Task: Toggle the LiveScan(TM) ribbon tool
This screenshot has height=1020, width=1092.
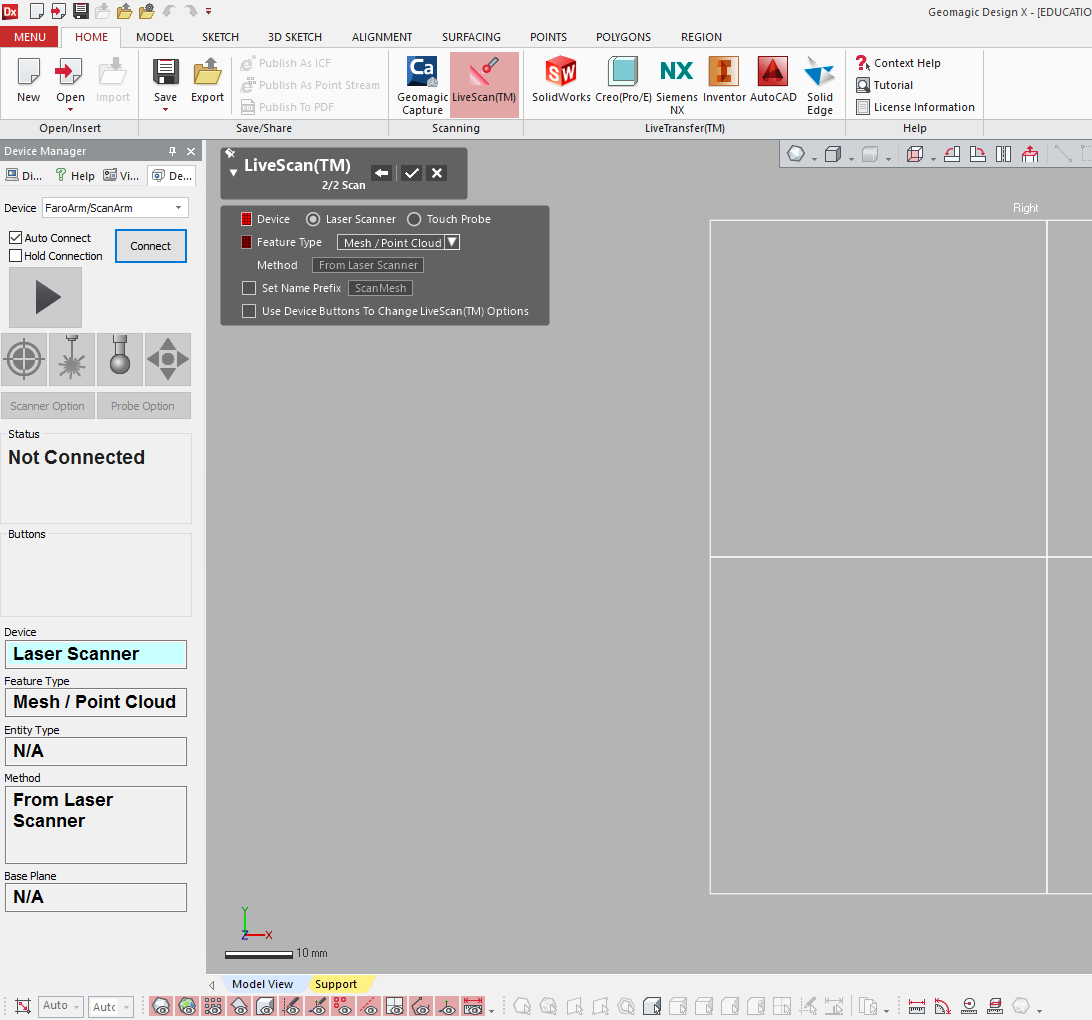Action: point(484,85)
